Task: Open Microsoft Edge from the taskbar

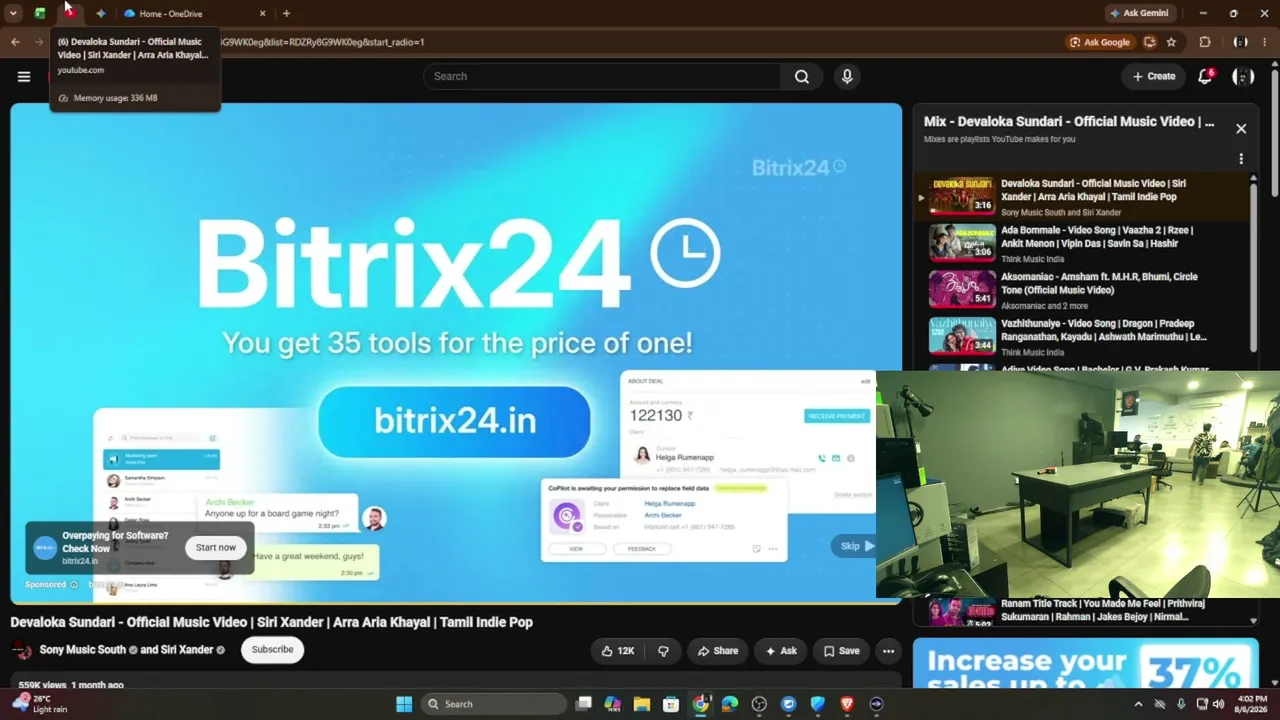Action: pyautogui.click(x=730, y=704)
